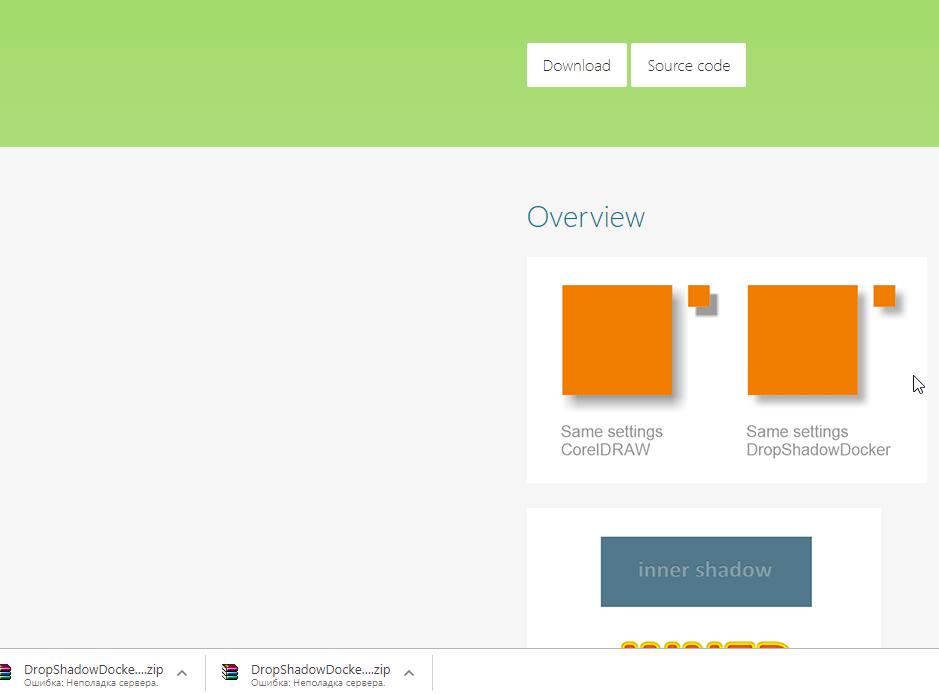Screen dimensions: 939x694
Task: Click small orange square beside CorelDRAW sample
Action: 699,296
